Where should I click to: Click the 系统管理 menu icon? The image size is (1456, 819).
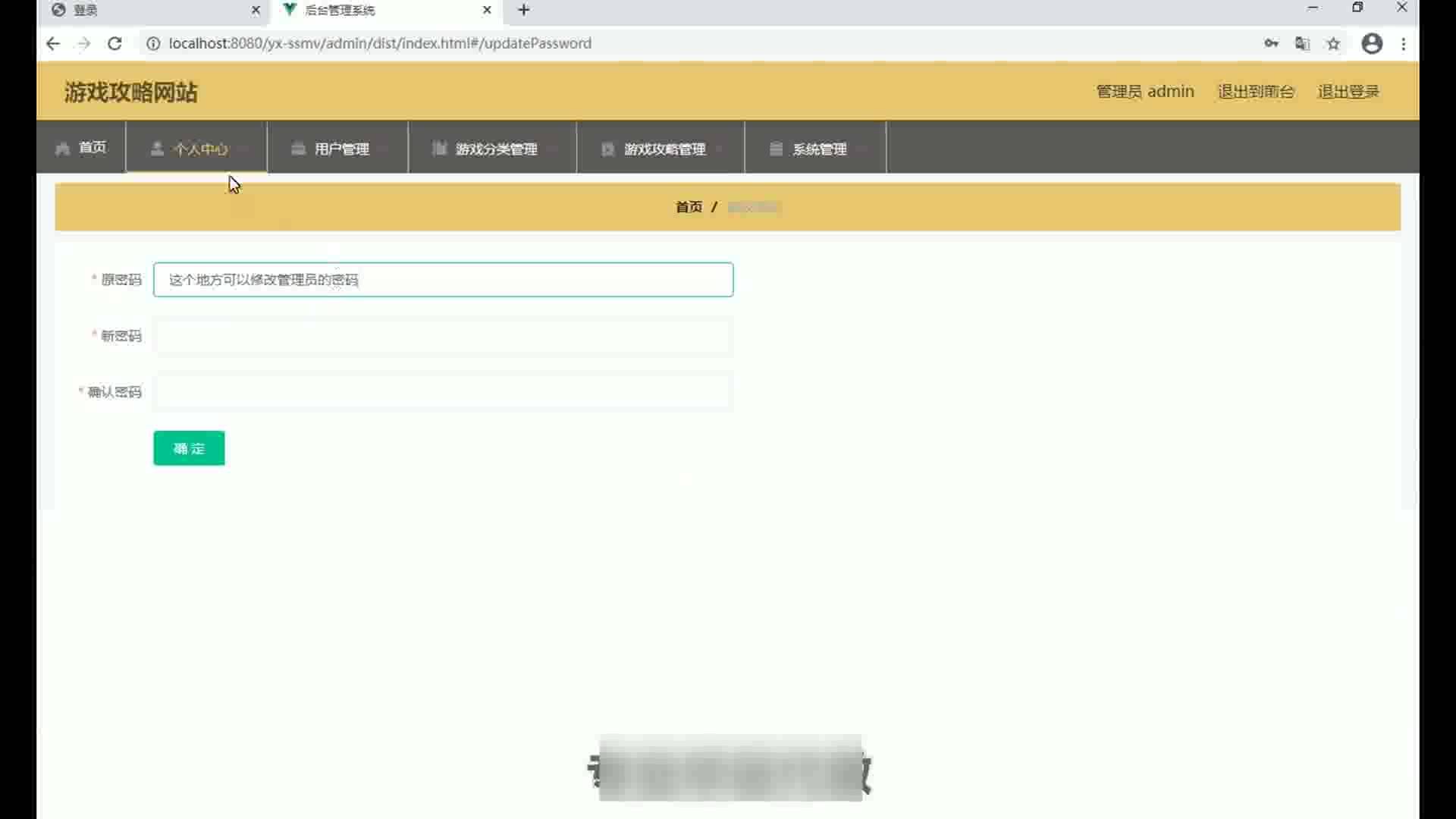776,149
